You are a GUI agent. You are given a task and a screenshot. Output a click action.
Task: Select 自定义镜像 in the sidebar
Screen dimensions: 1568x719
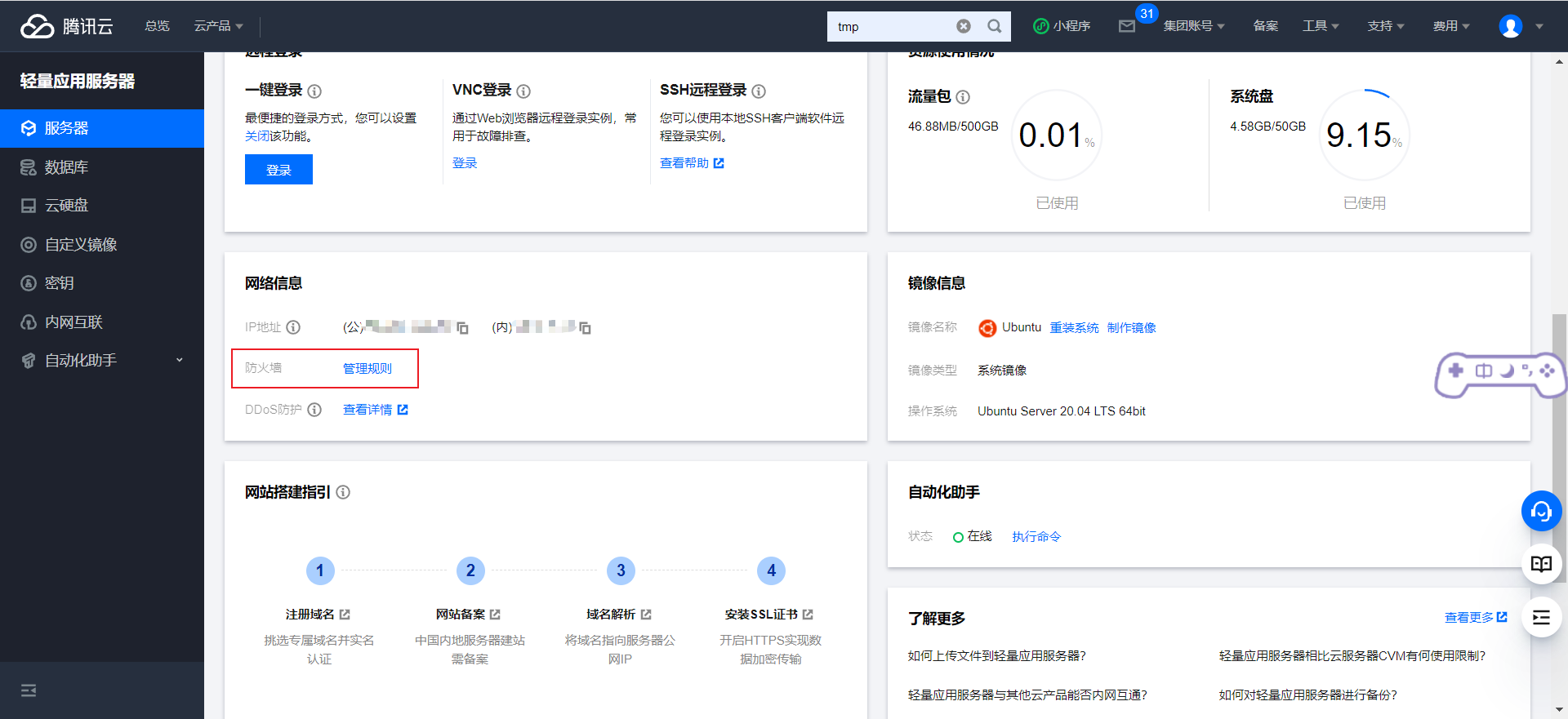(x=102, y=245)
